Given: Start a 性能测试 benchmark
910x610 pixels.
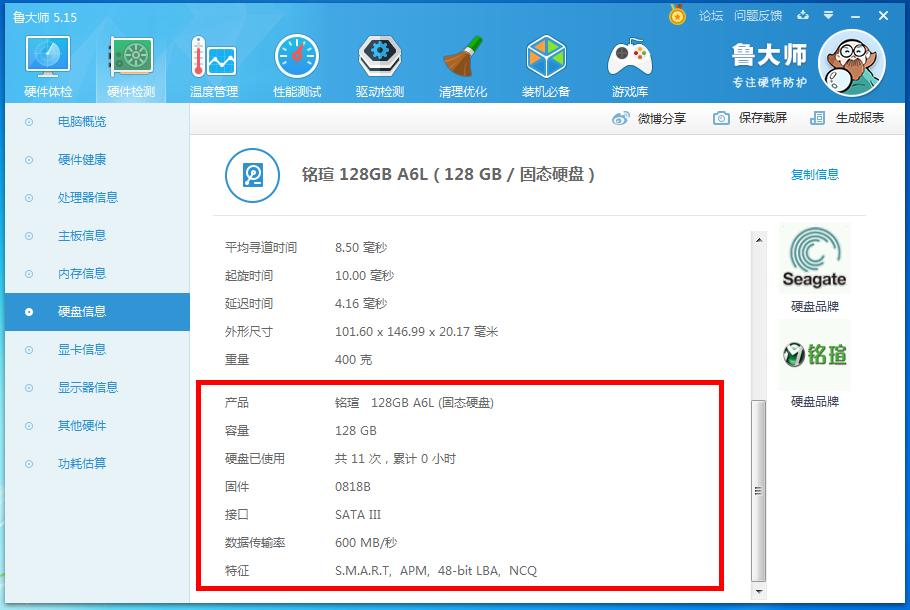Looking at the screenshot, I should pos(297,63).
